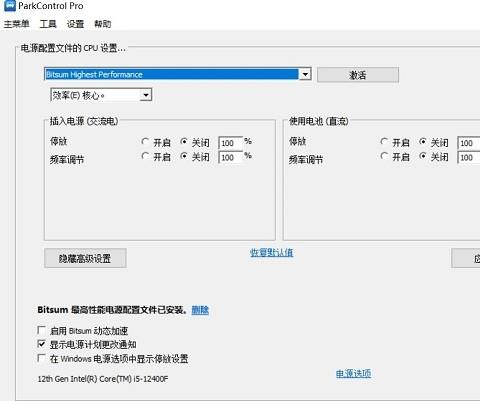Click the ParkControl Pro app icon
Viewport: 480px width, 401px height.
point(10,6)
